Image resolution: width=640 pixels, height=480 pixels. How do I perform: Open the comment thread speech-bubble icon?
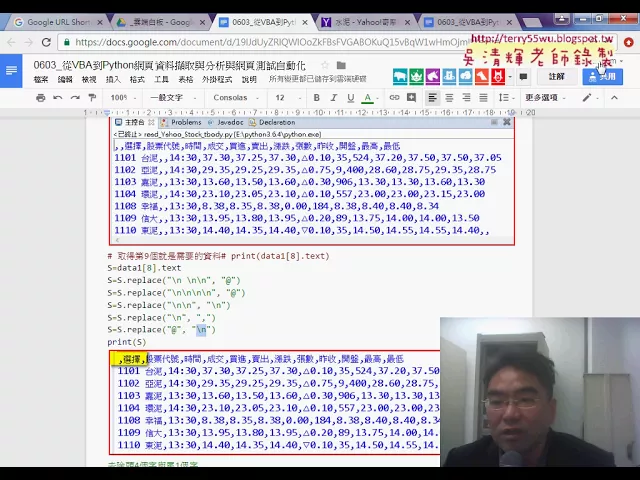523,76
